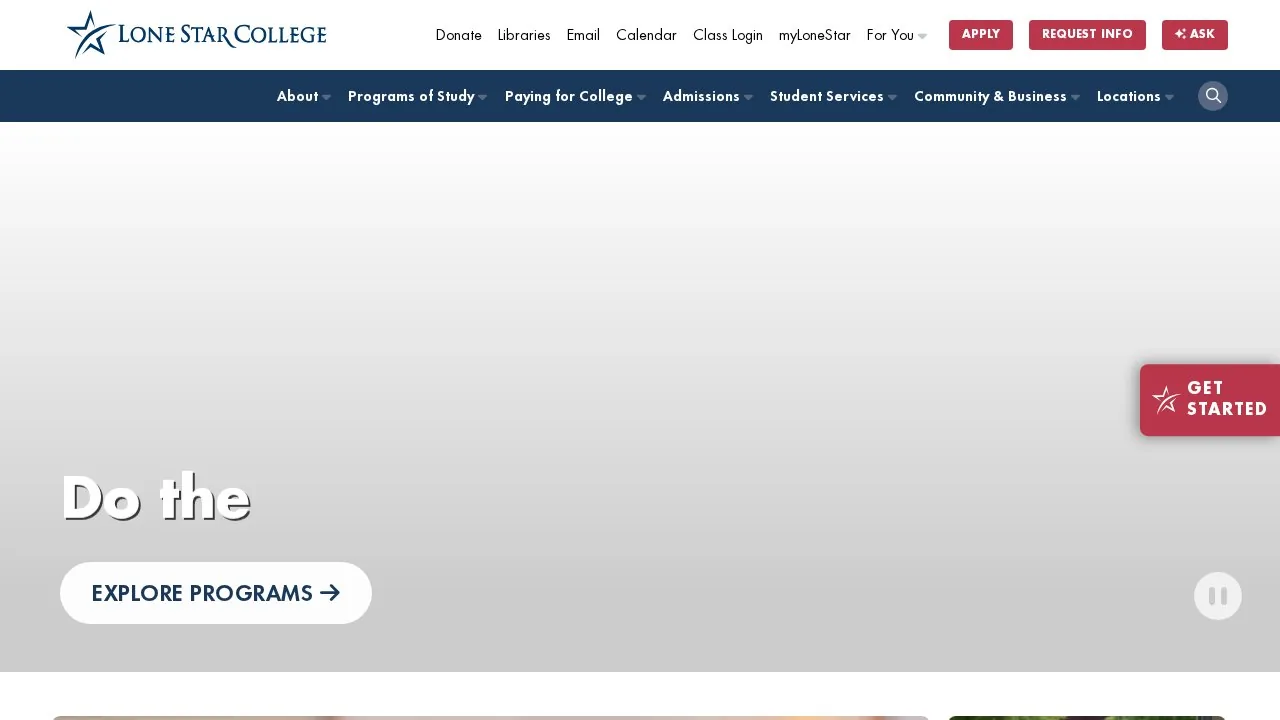Expand the Admissions menu

point(708,96)
